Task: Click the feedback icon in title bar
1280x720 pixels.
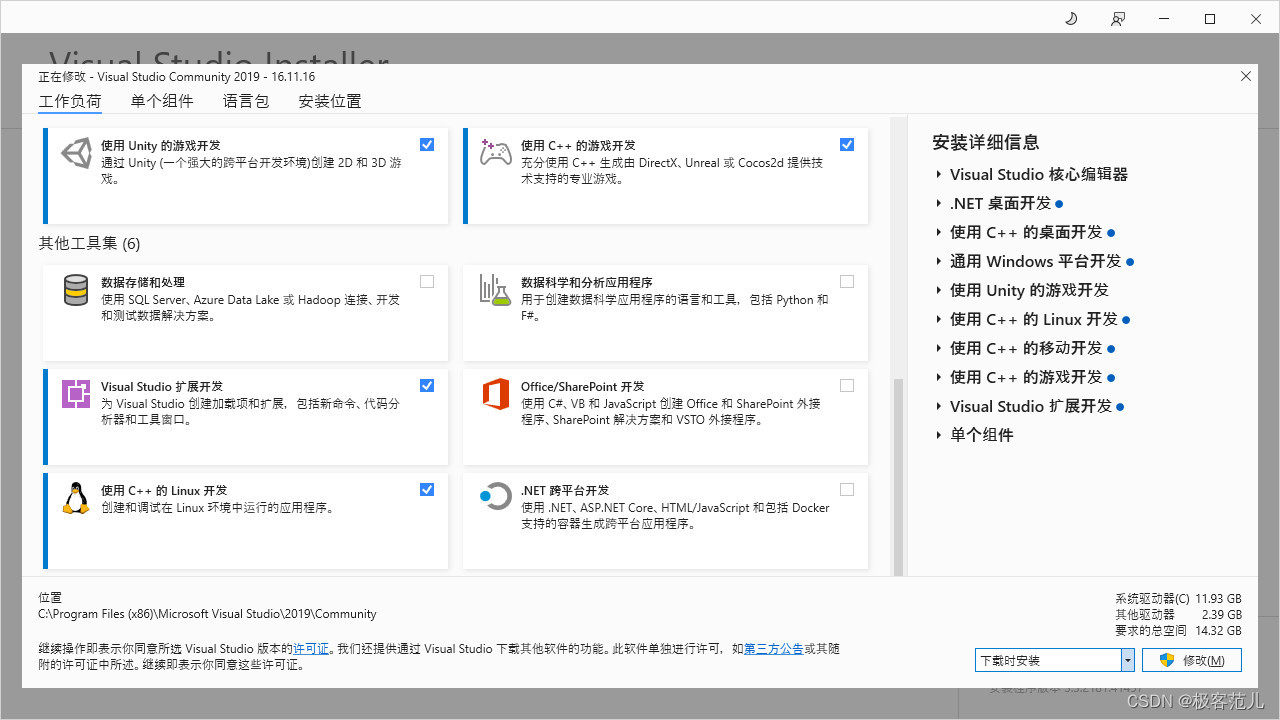Action: (1118, 18)
